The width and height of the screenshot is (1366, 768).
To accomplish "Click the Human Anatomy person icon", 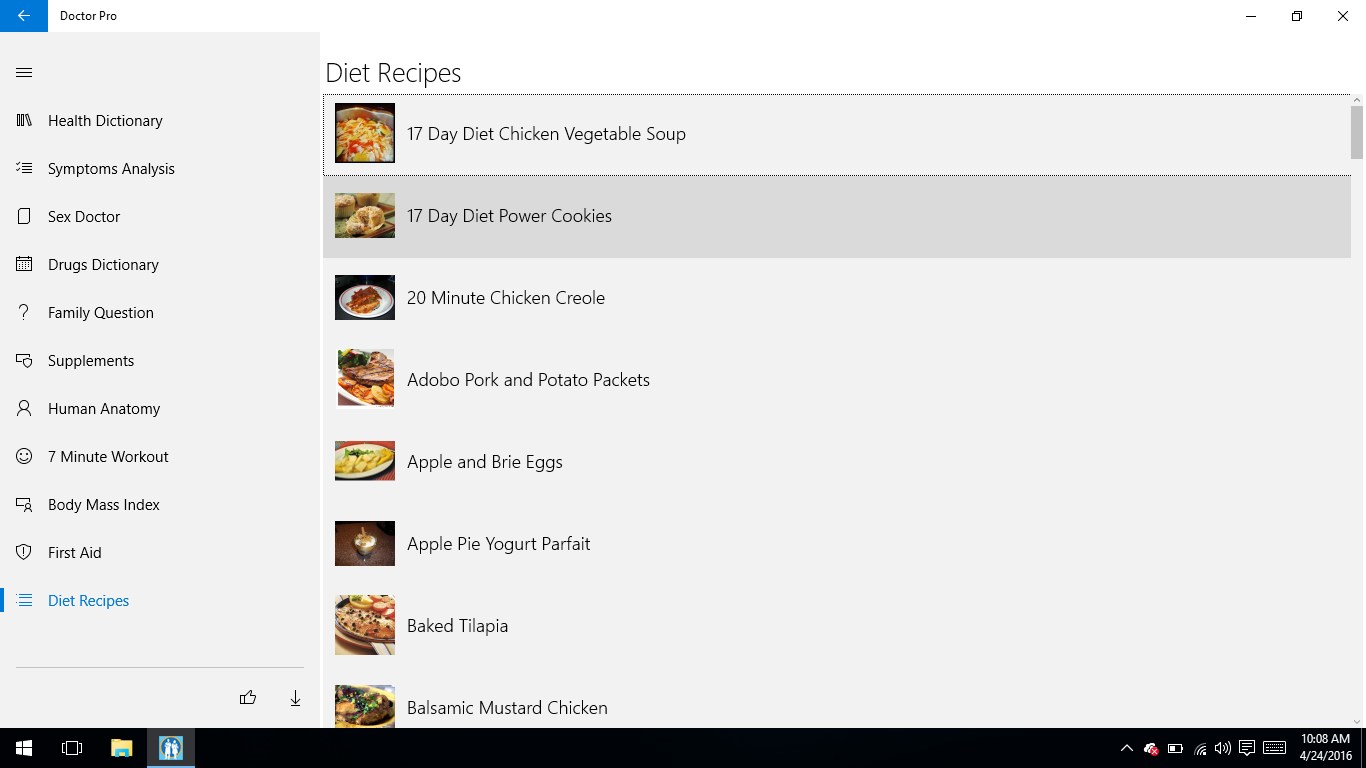I will (24, 408).
